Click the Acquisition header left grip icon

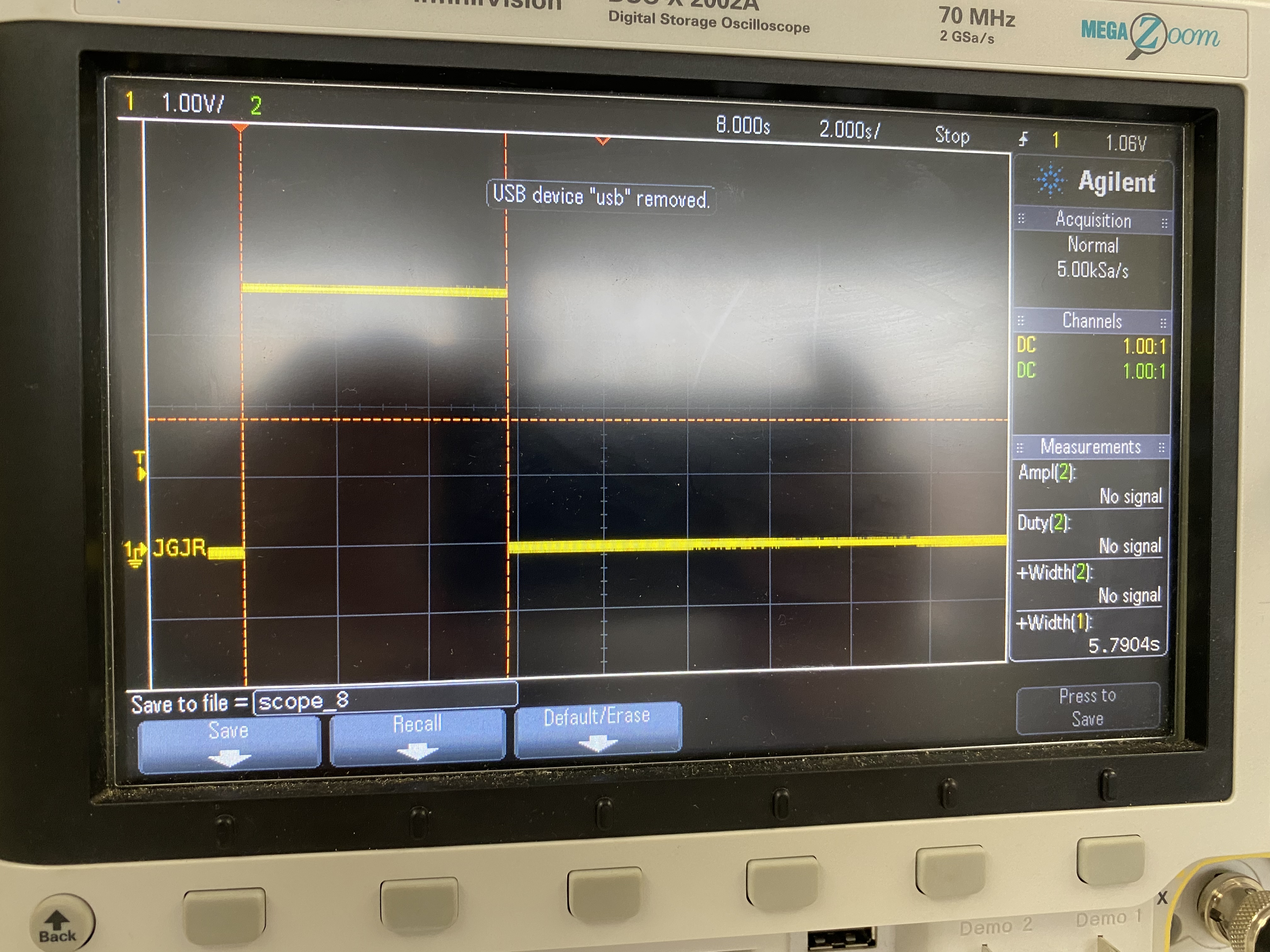click(1021, 218)
